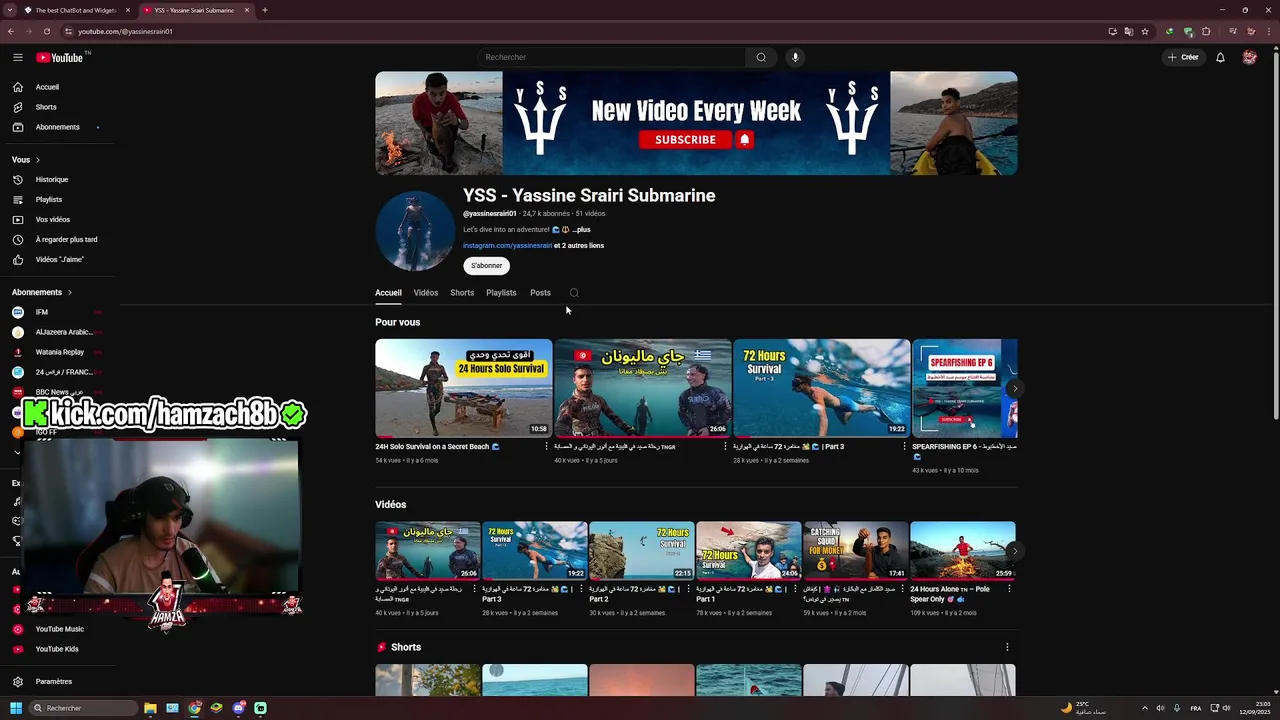Click the Créer button

[x=1183, y=57]
